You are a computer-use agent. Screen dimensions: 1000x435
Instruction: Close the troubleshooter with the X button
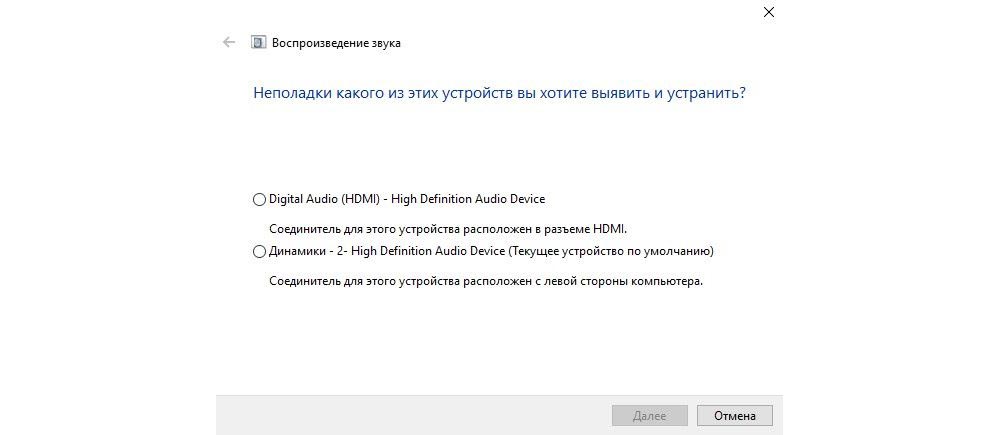pos(768,13)
